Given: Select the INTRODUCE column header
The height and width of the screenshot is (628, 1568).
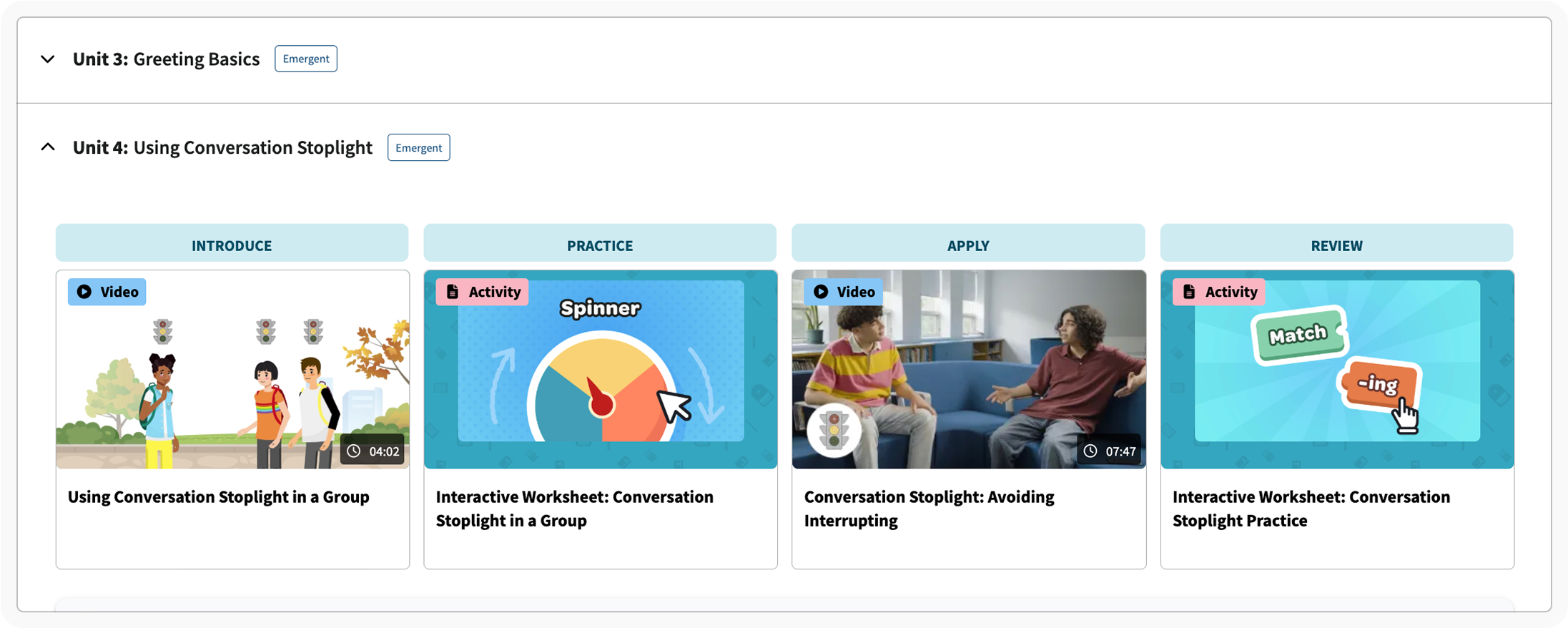Looking at the screenshot, I should pos(232,245).
